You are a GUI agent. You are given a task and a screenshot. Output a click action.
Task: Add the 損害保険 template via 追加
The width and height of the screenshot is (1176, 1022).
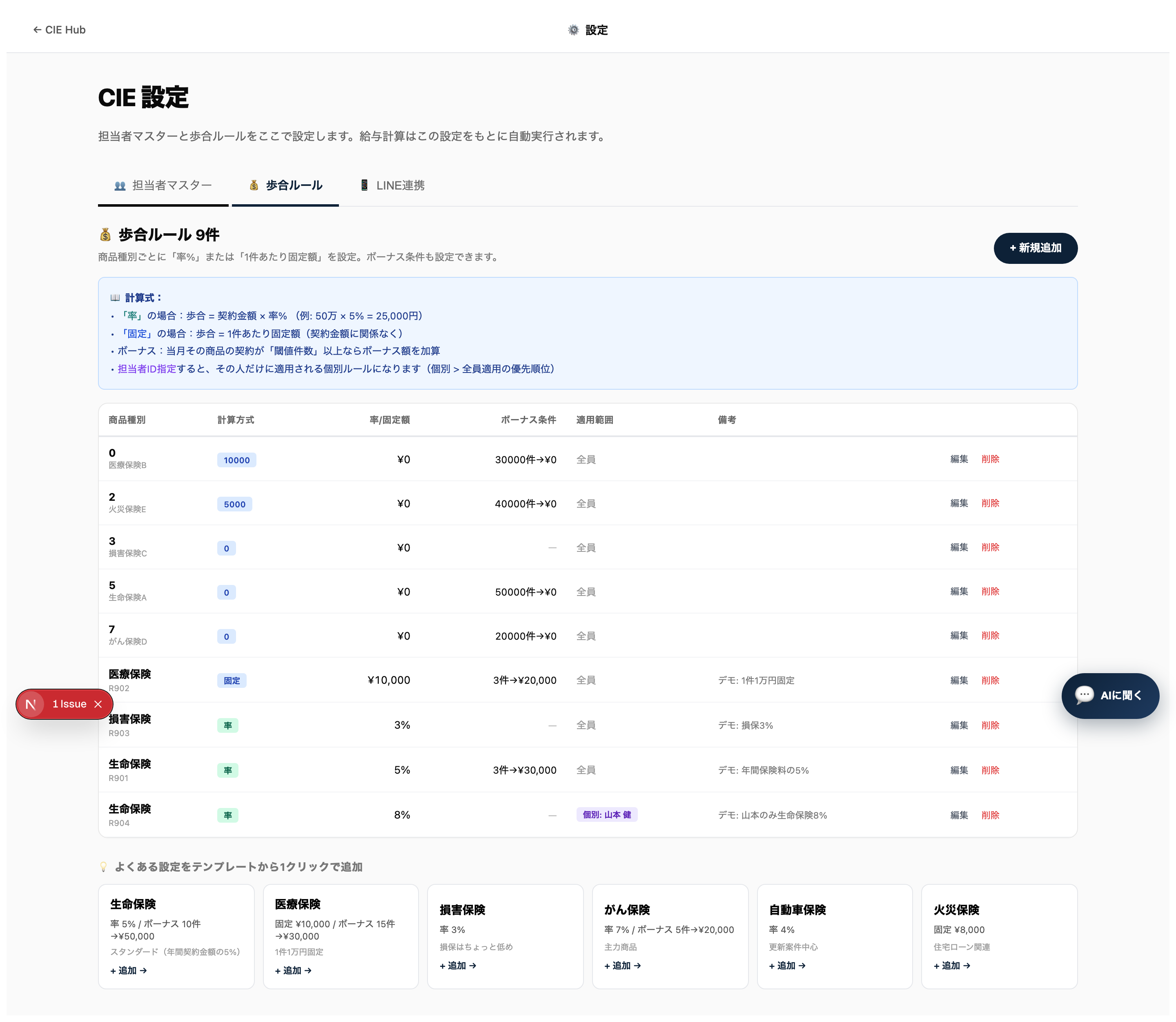coord(458,966)
